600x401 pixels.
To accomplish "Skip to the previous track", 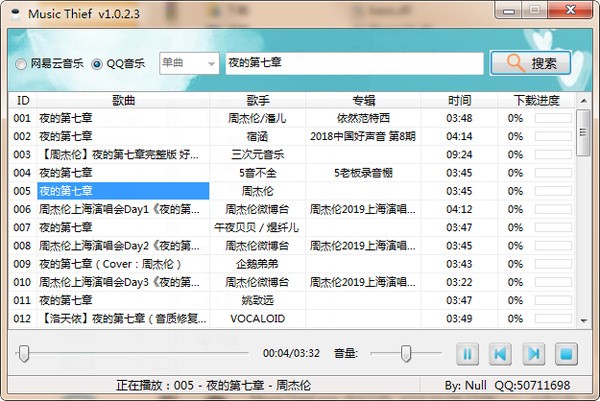I will tap(501, 353).
